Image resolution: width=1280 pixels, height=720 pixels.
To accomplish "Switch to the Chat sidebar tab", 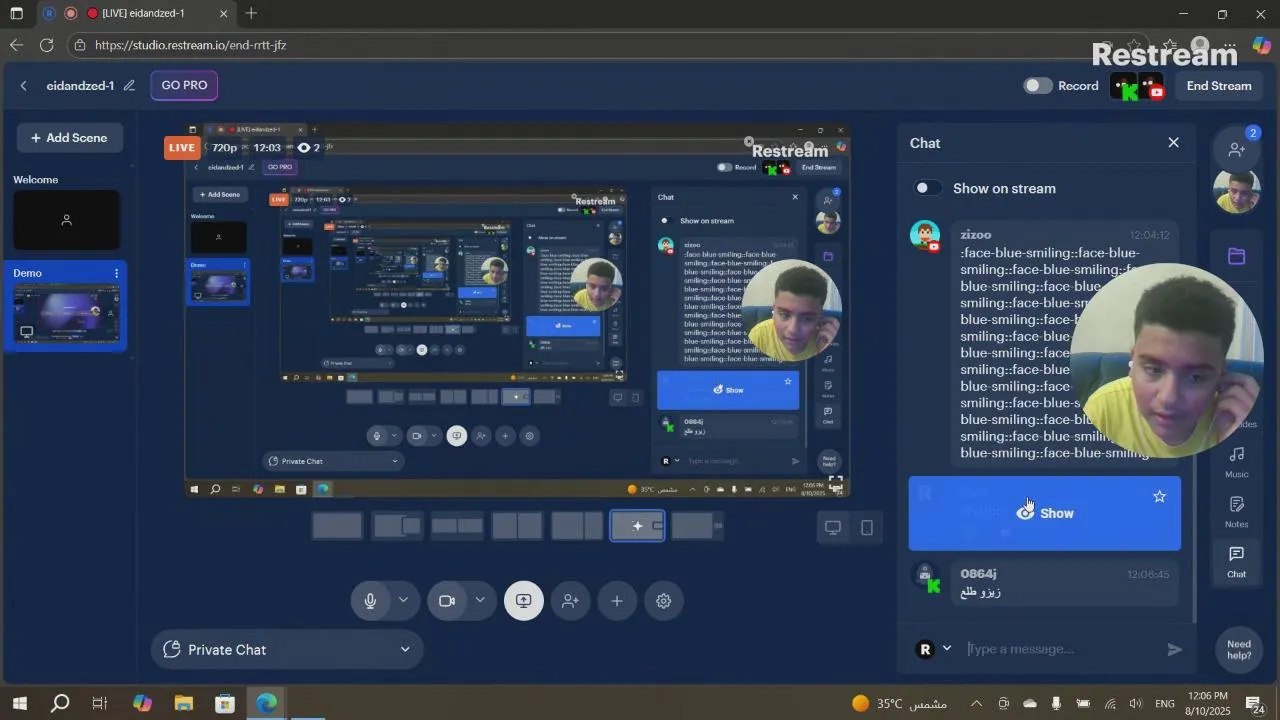I will point(1237,562).
